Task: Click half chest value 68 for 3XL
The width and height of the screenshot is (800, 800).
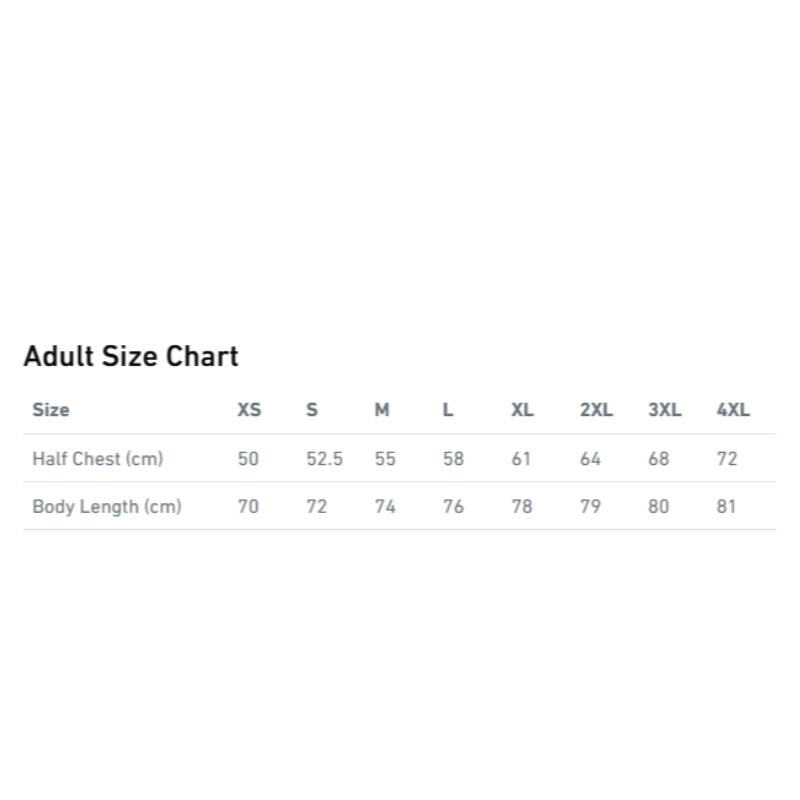Action: [x=658, y=459]
